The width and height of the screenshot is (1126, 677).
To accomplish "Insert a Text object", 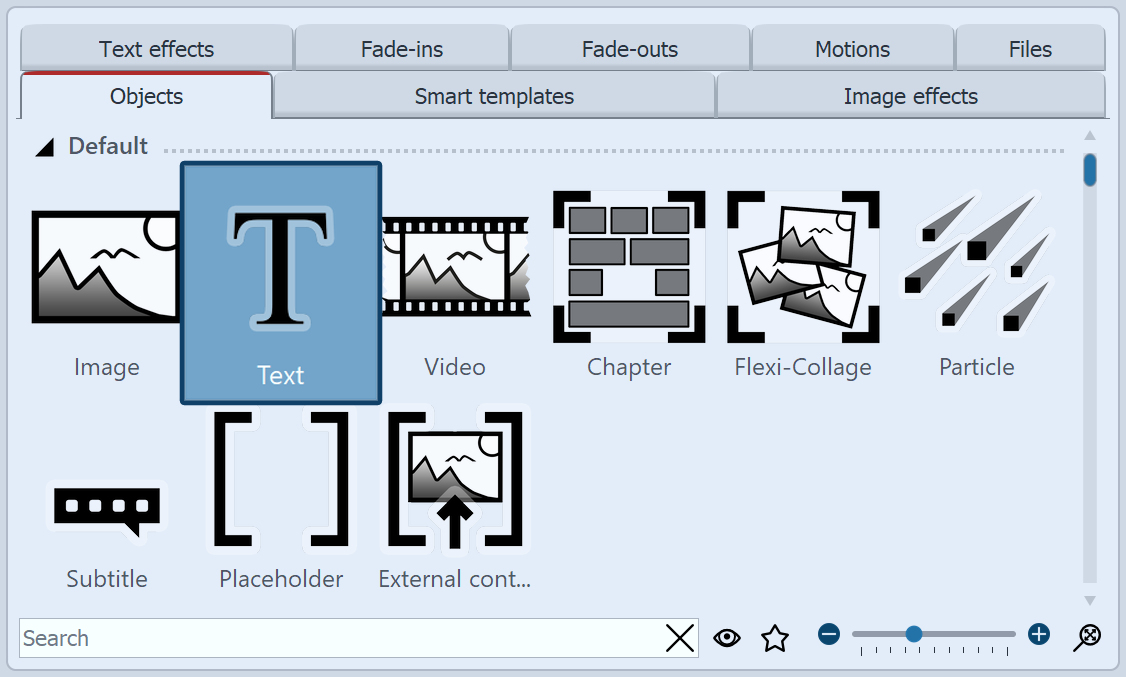I will pos(280,282).
